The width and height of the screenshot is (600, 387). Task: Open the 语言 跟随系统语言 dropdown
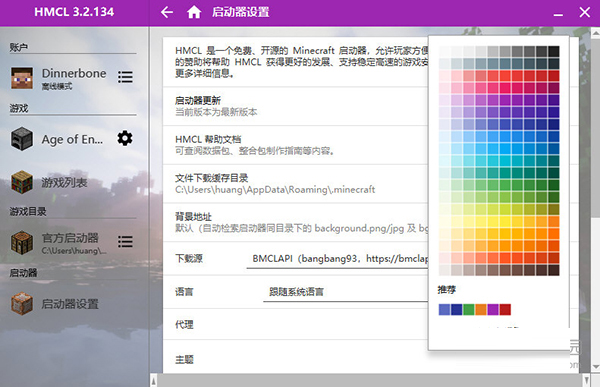(346, 292)
